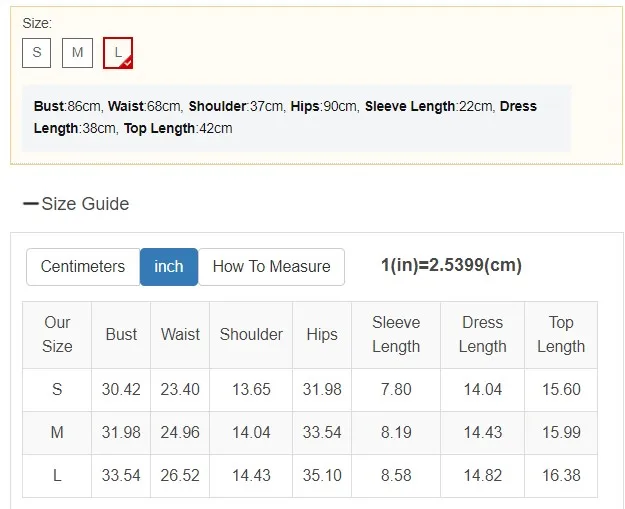Click the Dress Length column header
Viewport: 625px width, 509px height.
(483, 335)
